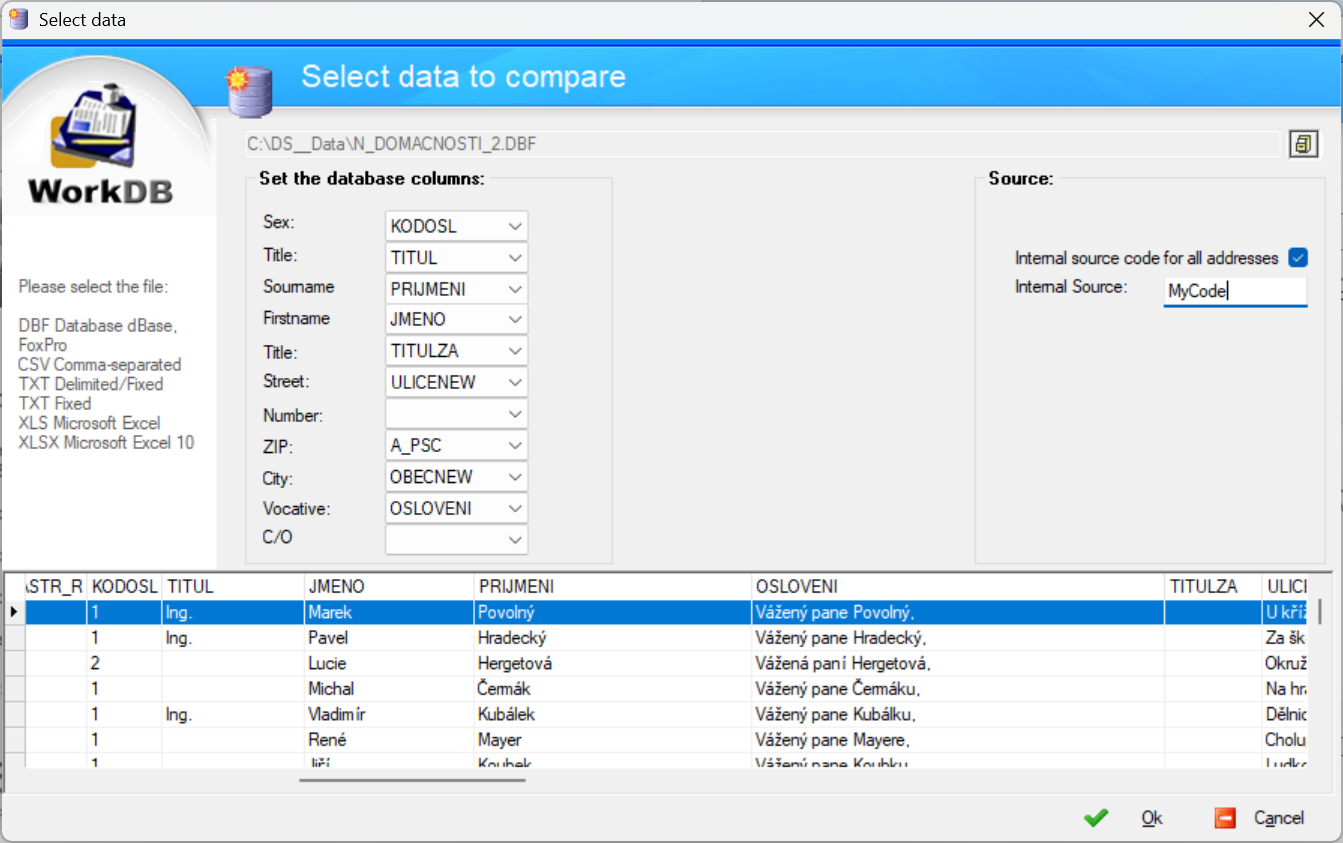
Task: Open the empty Number column dropdown
Action: point(515,414)
